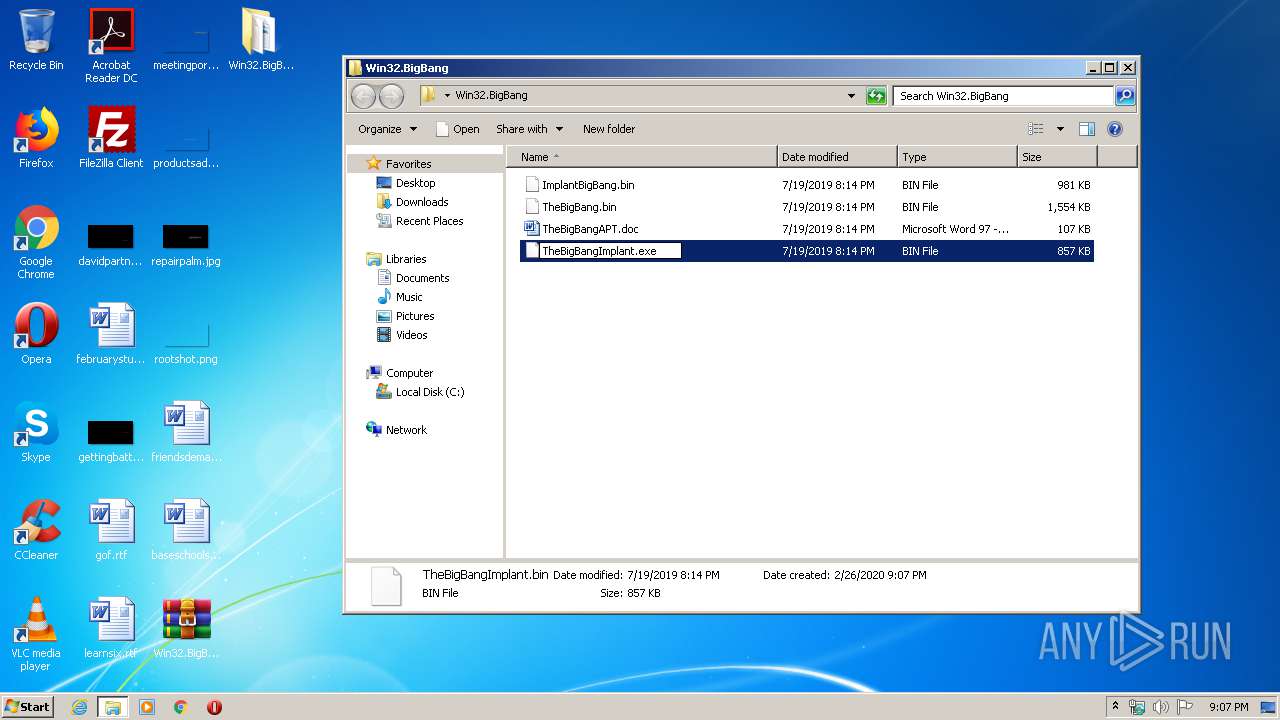The width and height of the screenshot is (1280, 720).
Task: Select learnsix.rtf desktop file
Action: tap(111, 628)
